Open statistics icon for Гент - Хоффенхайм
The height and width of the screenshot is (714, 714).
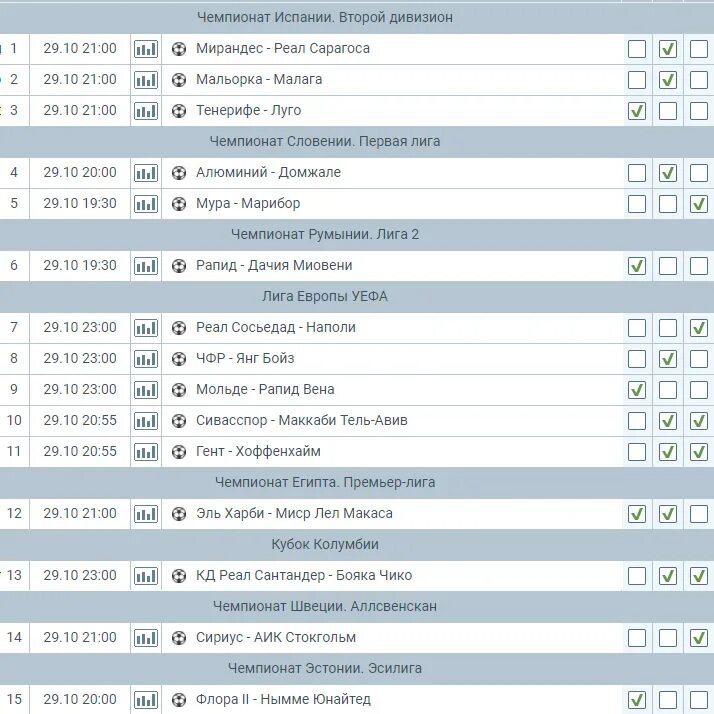point(146,451)
